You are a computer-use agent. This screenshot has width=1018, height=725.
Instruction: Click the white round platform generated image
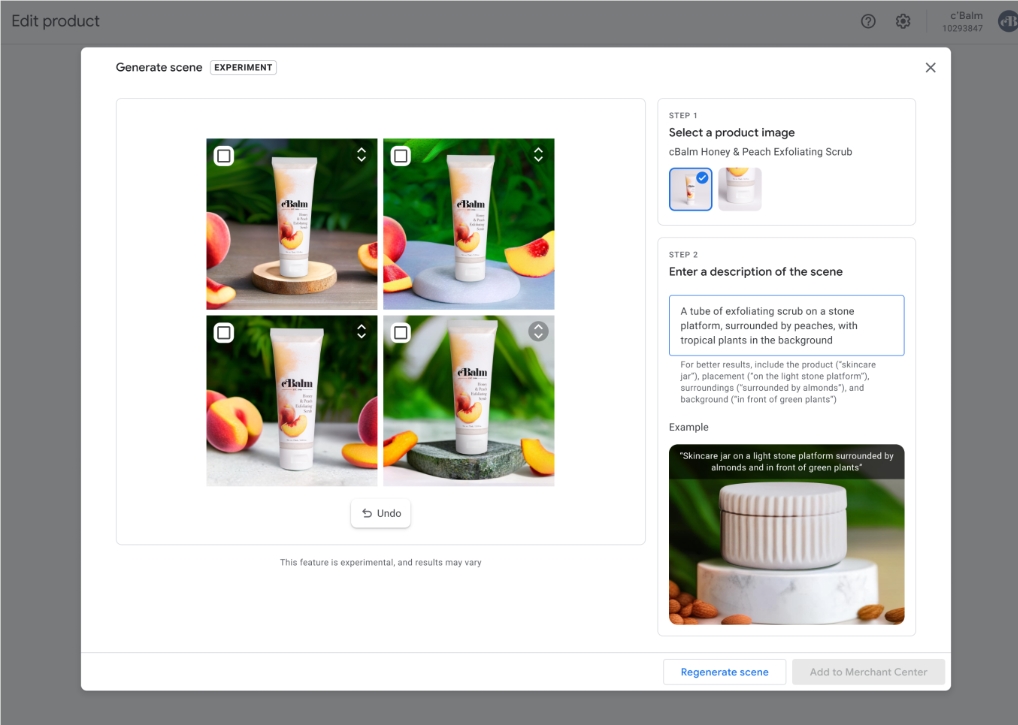coord(469,224)
